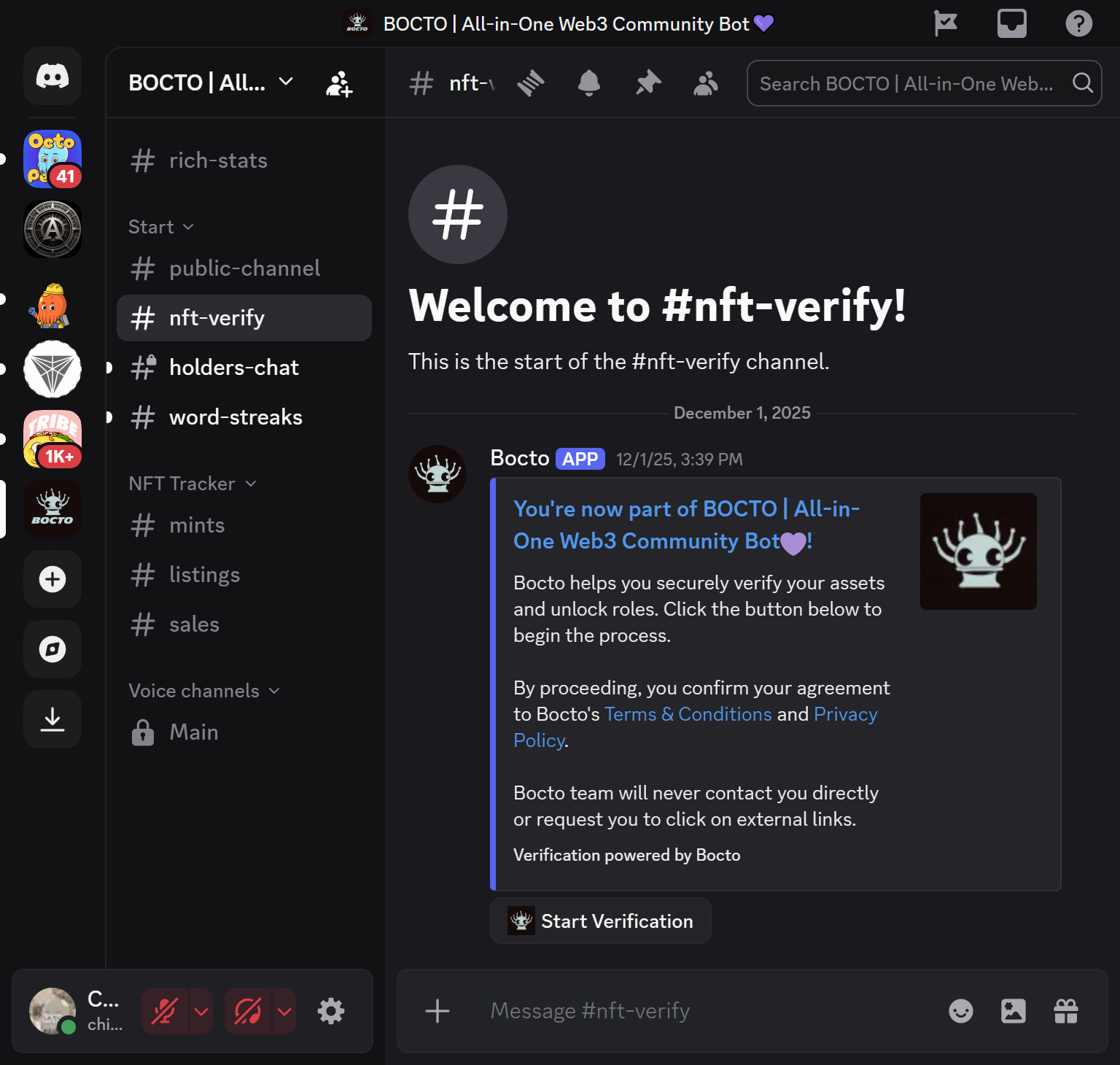Click the Start Verification button
This screenshot has height=1065, width=1120.
601,921
